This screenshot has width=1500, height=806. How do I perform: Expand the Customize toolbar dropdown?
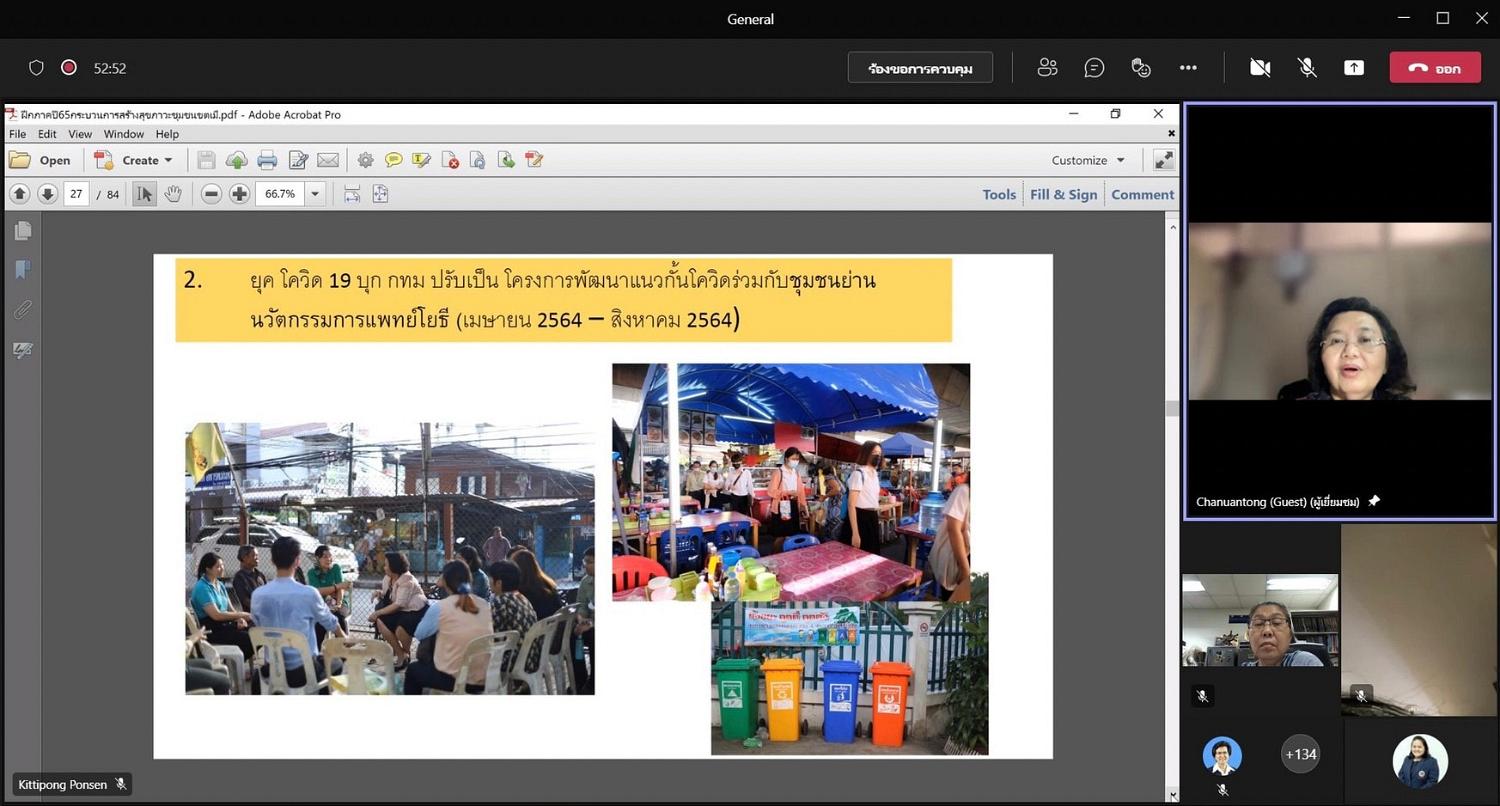click(x=1089, y=160)
